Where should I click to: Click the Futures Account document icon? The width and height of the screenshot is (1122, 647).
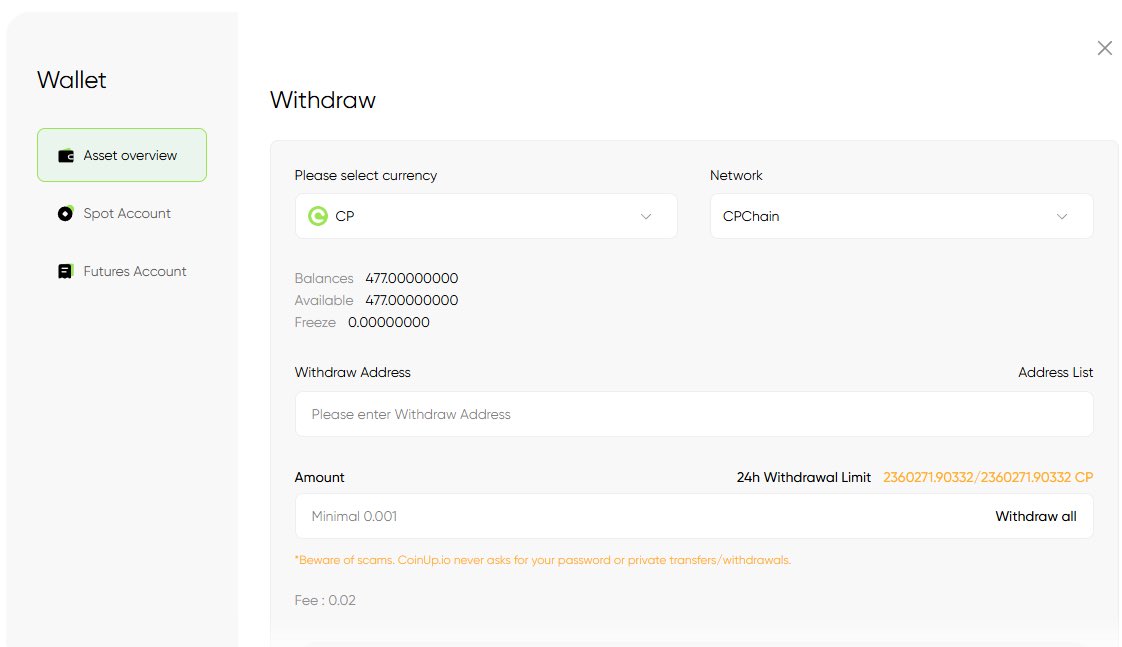tap(65, 271)
